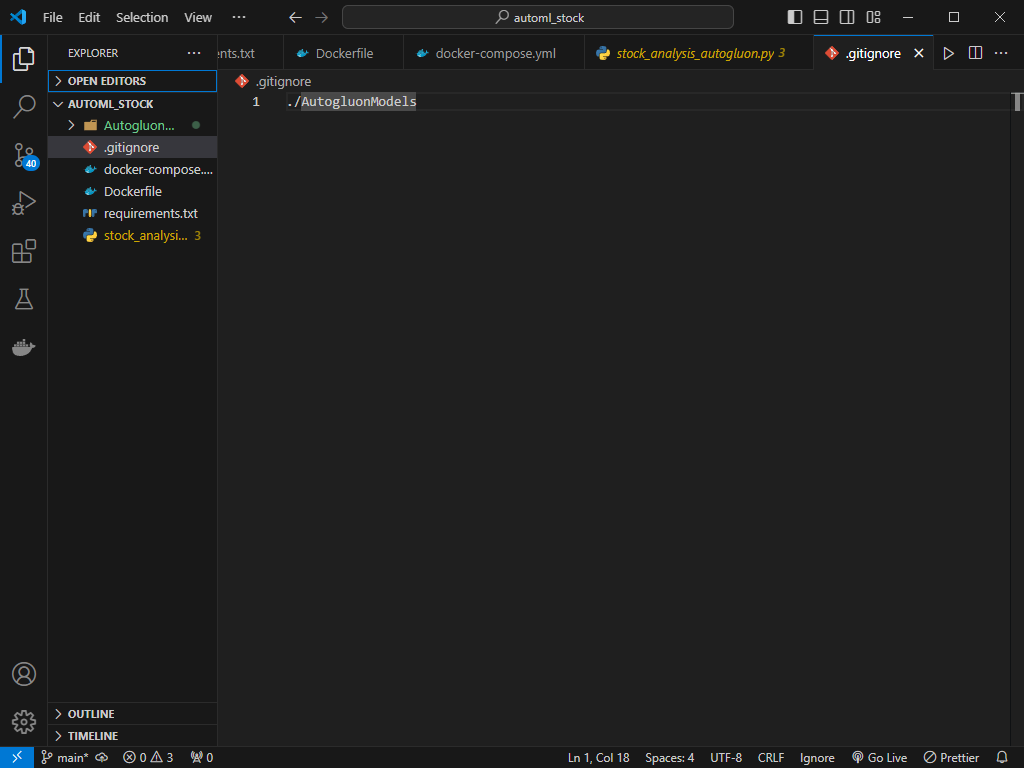Open the Explorer view in activity bar

(x=24, y=59)
